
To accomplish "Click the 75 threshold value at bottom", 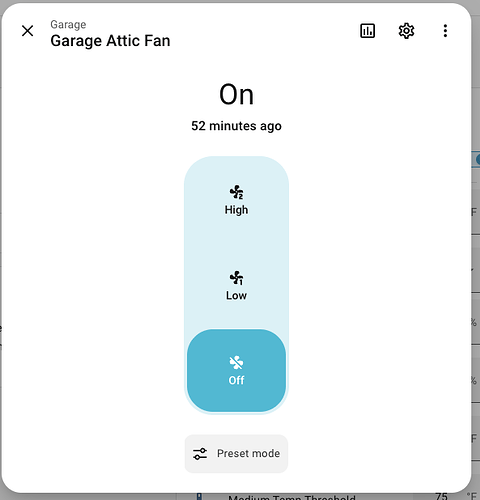I will click(441, 496).
